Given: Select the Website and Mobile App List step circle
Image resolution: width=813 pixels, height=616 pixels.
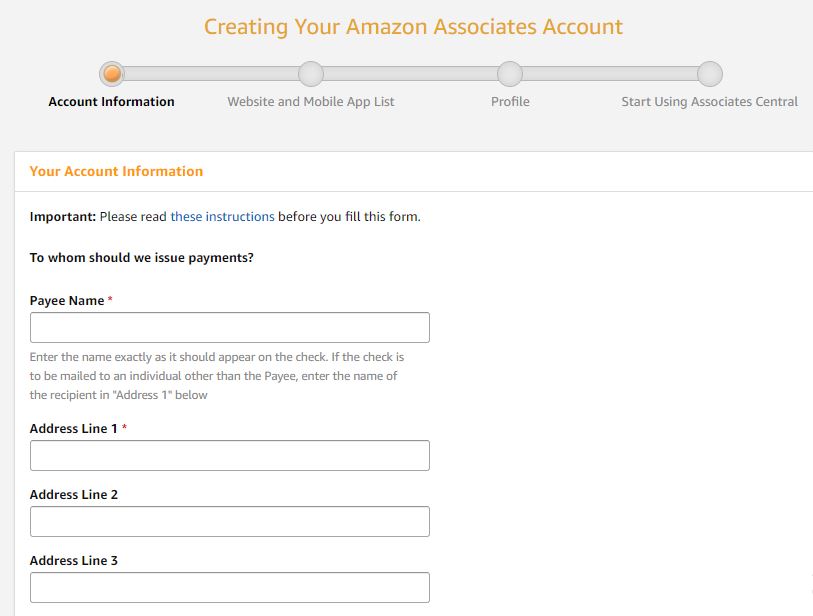Looking at the screenshot, I should [311, 74].
